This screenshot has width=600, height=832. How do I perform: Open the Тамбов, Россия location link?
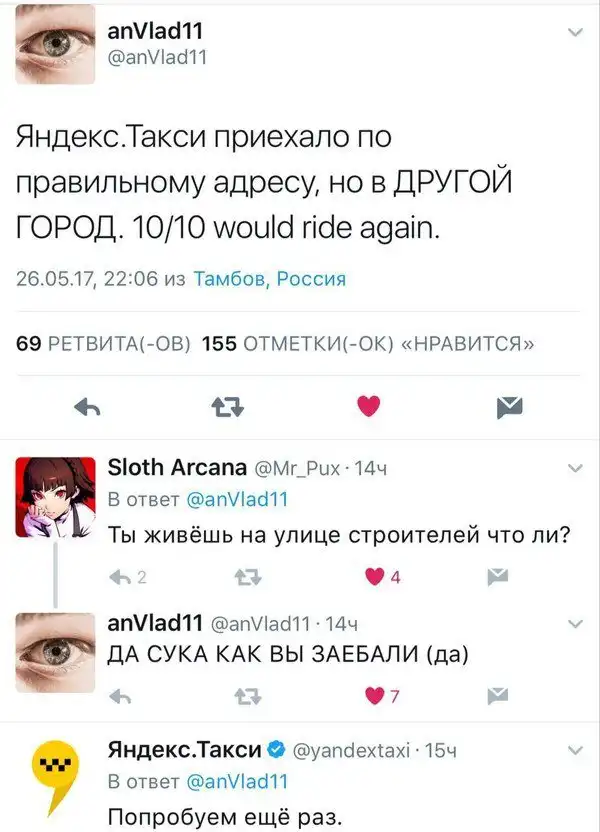pos(269,279)
